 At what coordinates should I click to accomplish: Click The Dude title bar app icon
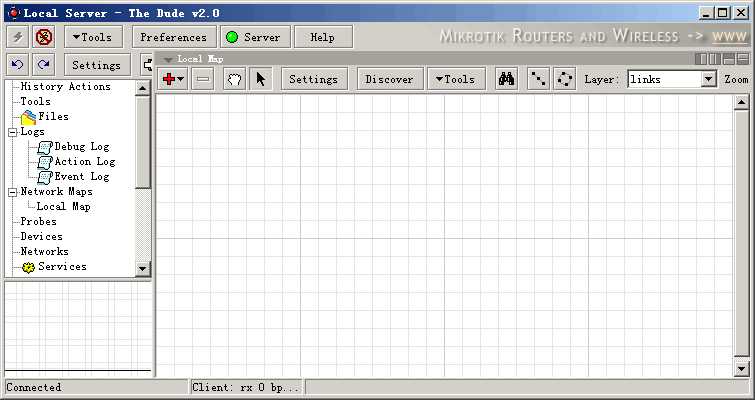[14, 13]
